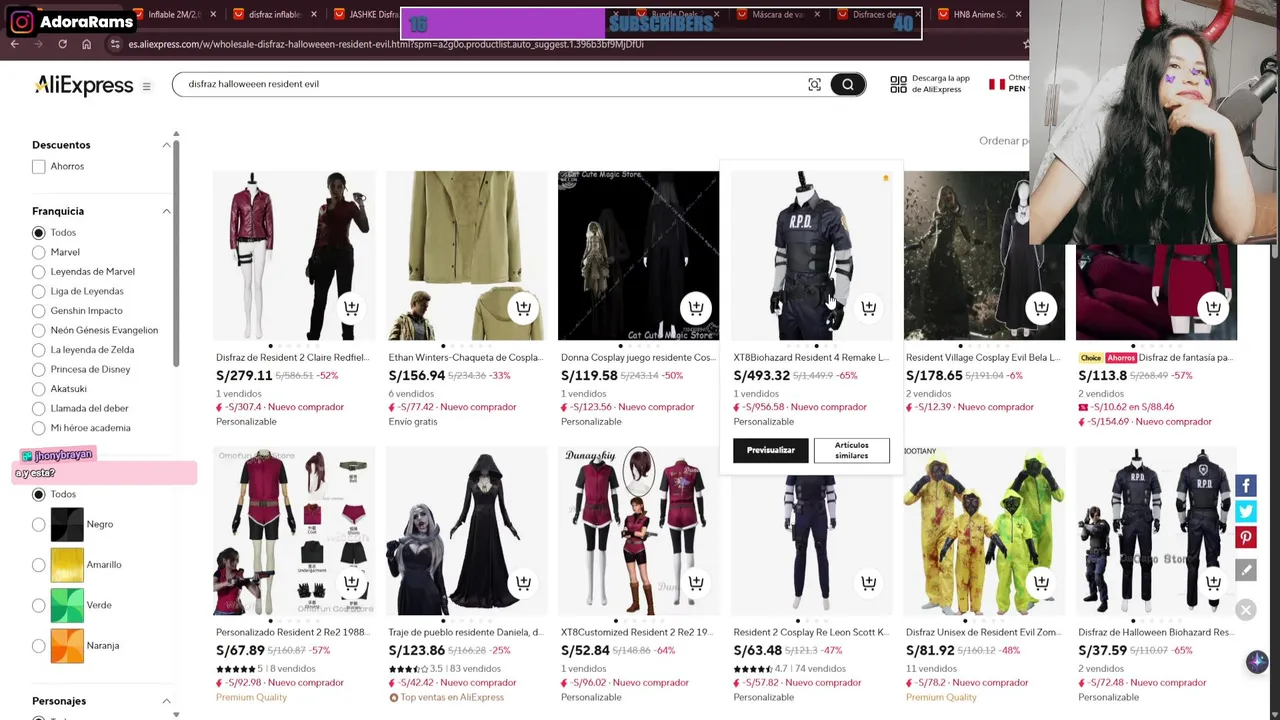Select Akatsuki radio option

(38, 389)
